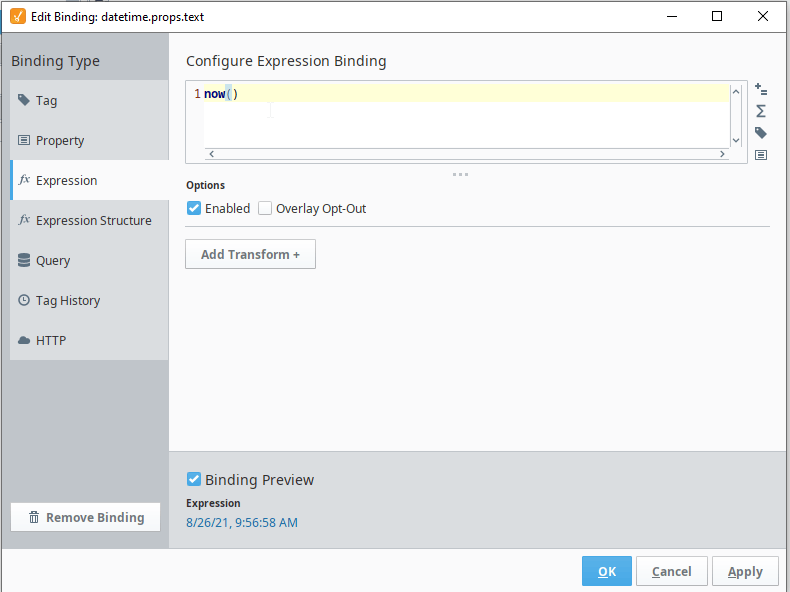
Task: Click inside the expression editor text area
Action: point(467,117)
